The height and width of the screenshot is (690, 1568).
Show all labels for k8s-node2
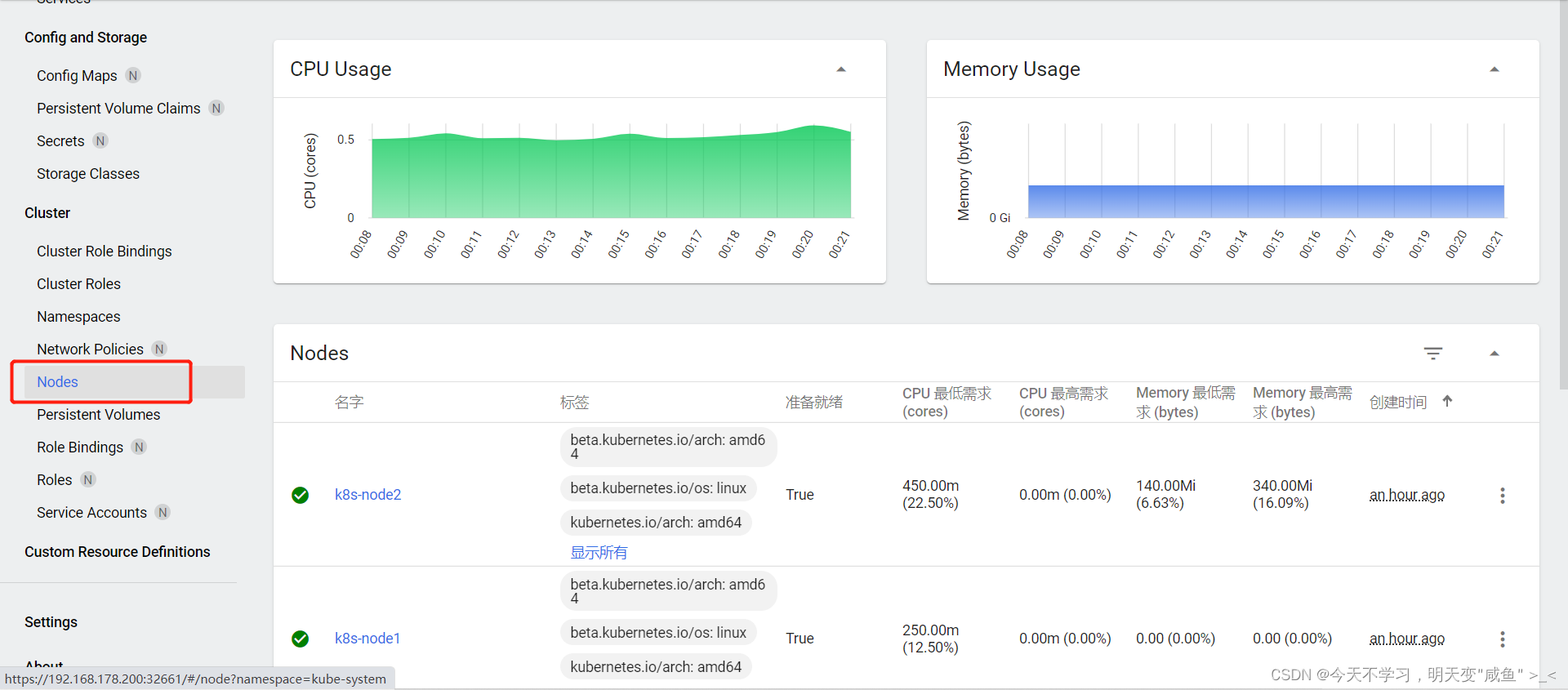point(599,553)
